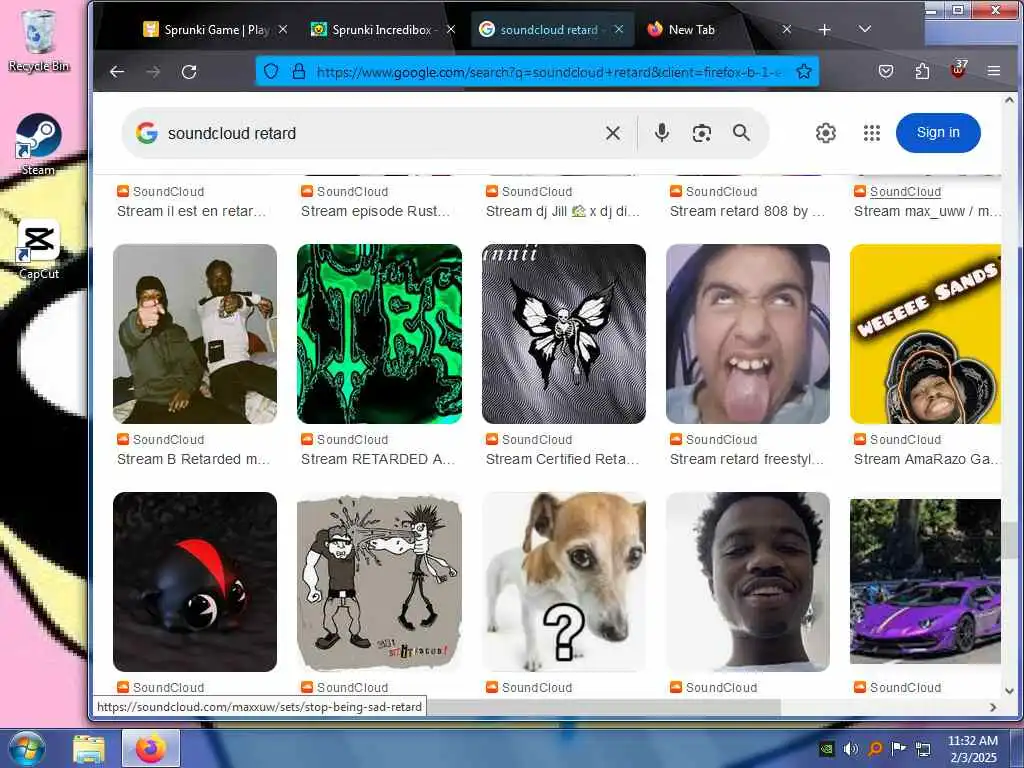Open Recycle Bin on the desktop
Viewport: 1024px width, 768px height.
tap(39, 40)
